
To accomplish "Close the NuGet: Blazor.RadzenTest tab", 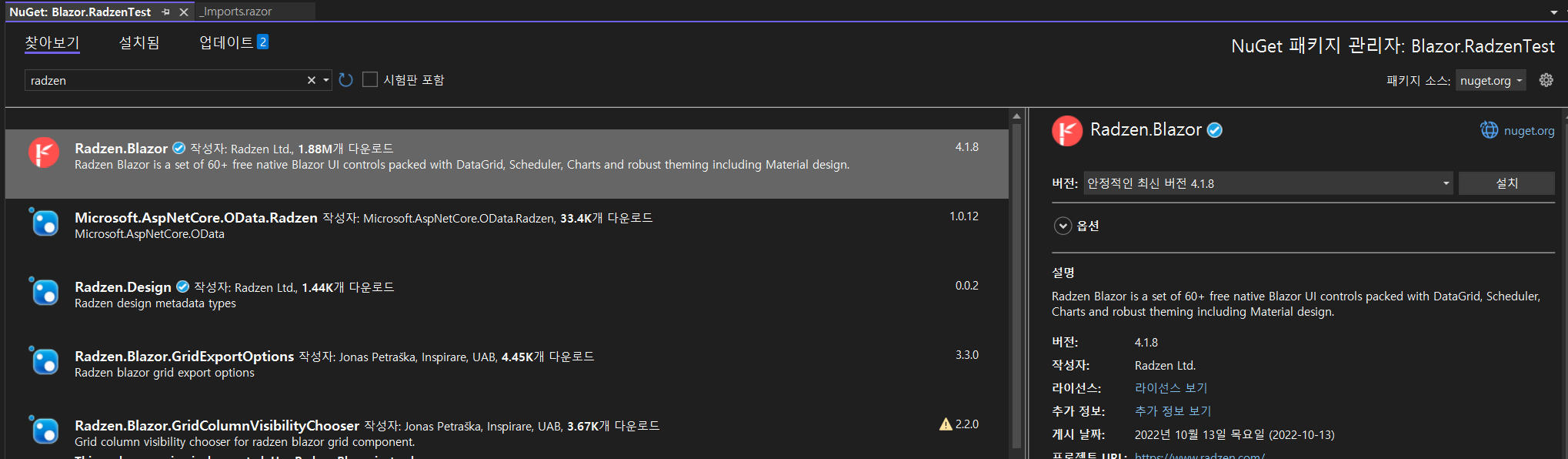I will pyautogui.click(x=184, y=12).
